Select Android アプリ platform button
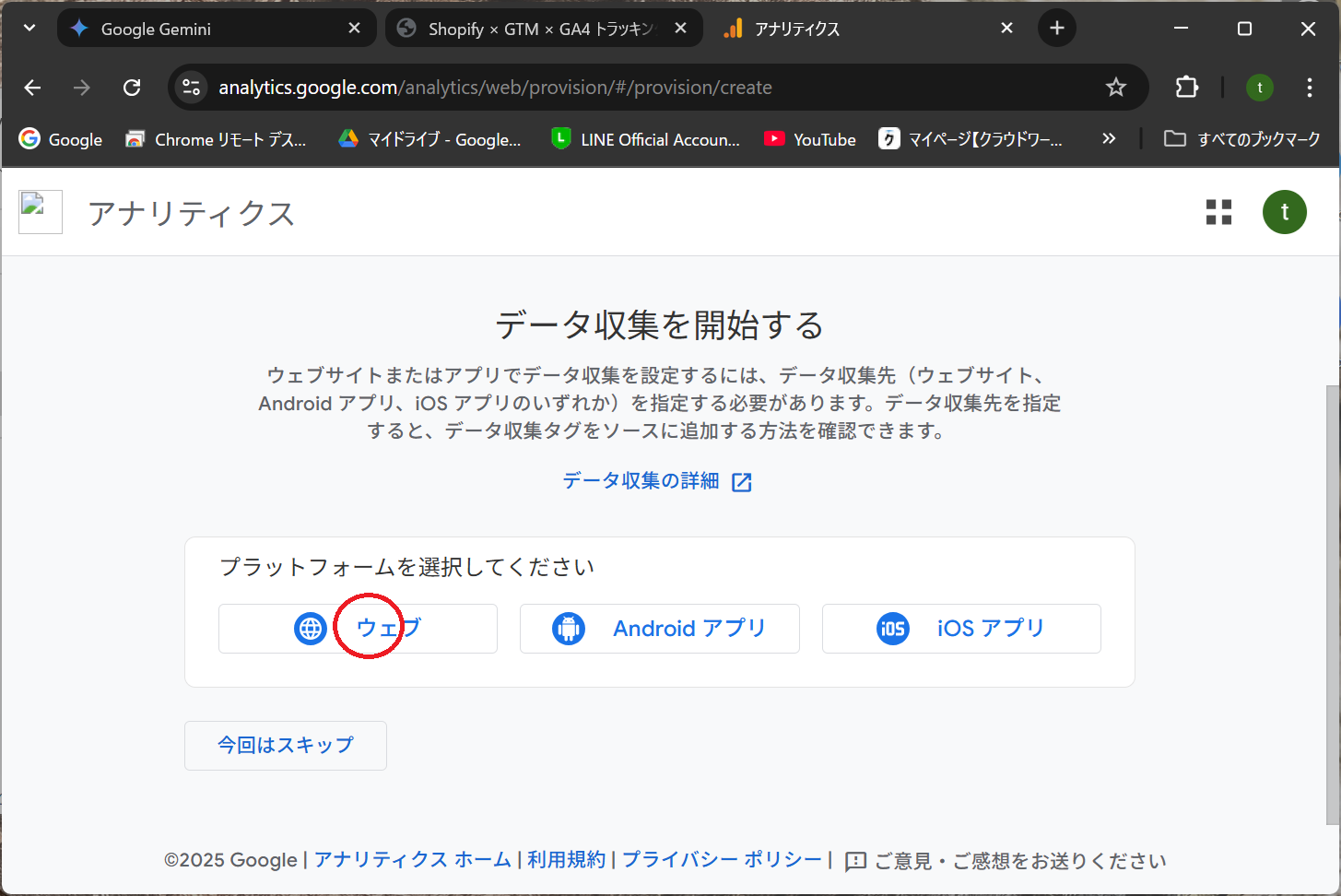The height and width of the screenshot is (896, 1341). [x=659, y=629]
